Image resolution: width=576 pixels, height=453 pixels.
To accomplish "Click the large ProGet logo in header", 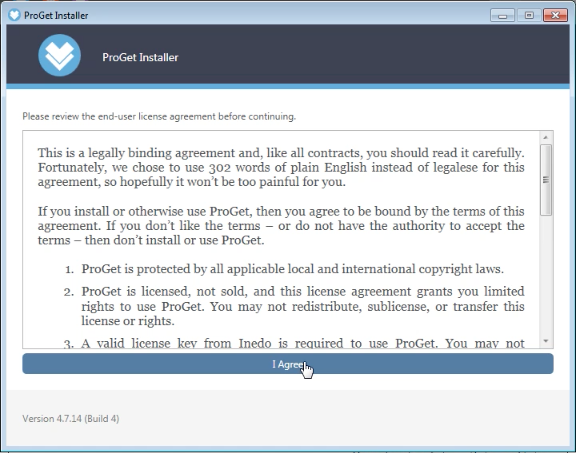I will tap(60, 55).
